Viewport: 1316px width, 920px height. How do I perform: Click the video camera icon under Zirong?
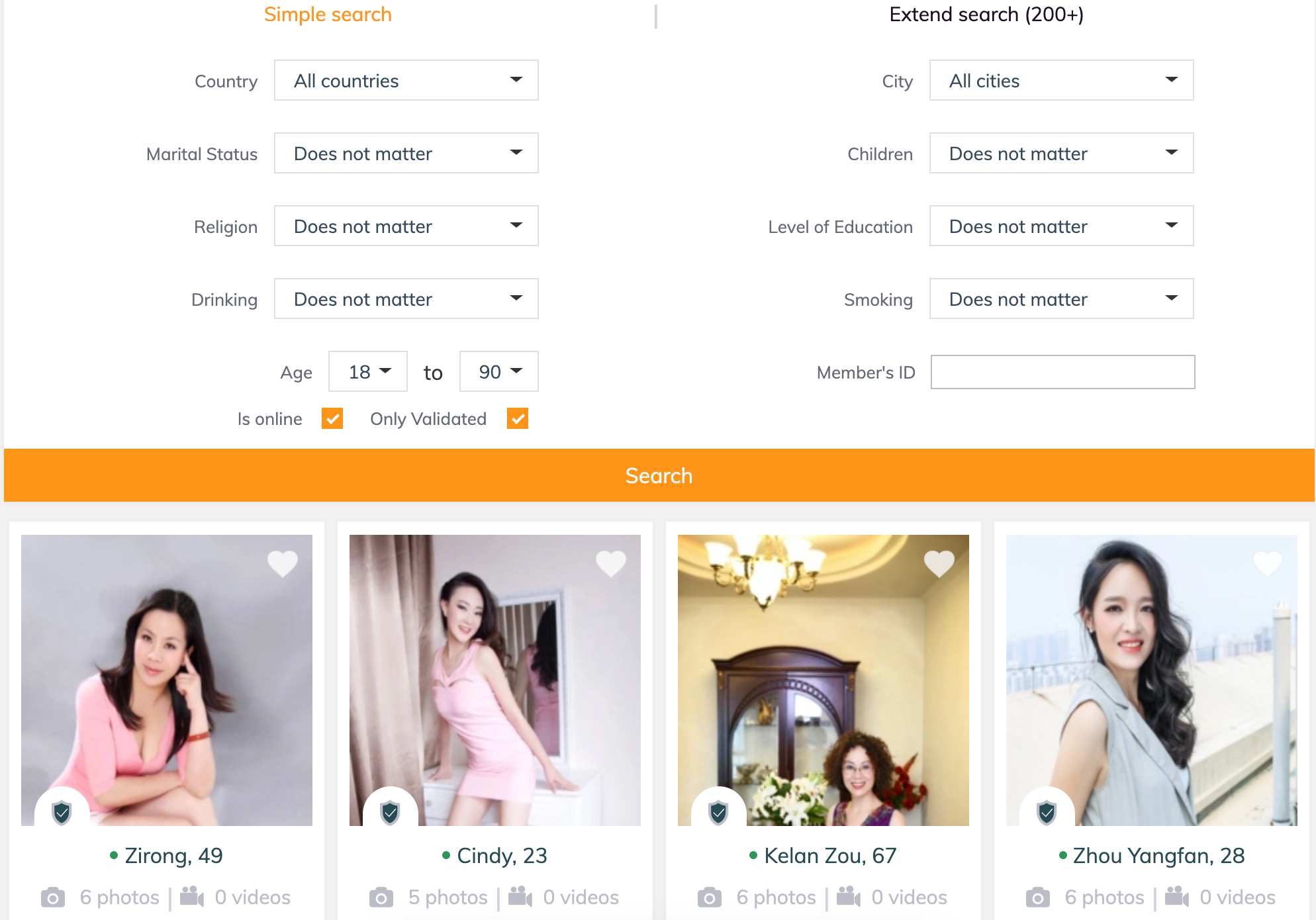tap(192, 897)
